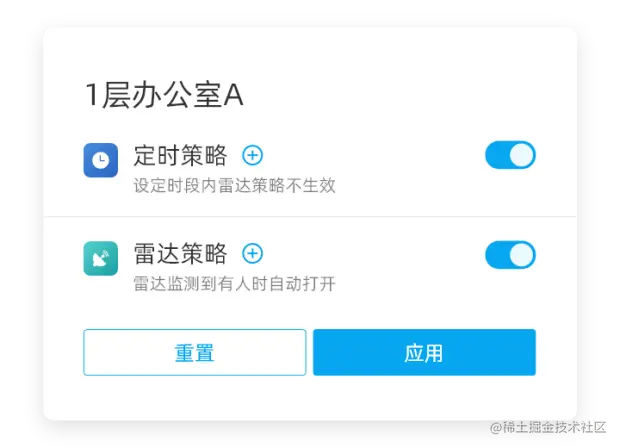Add a new 雷达策略 with the plus icon

(252, 253)
